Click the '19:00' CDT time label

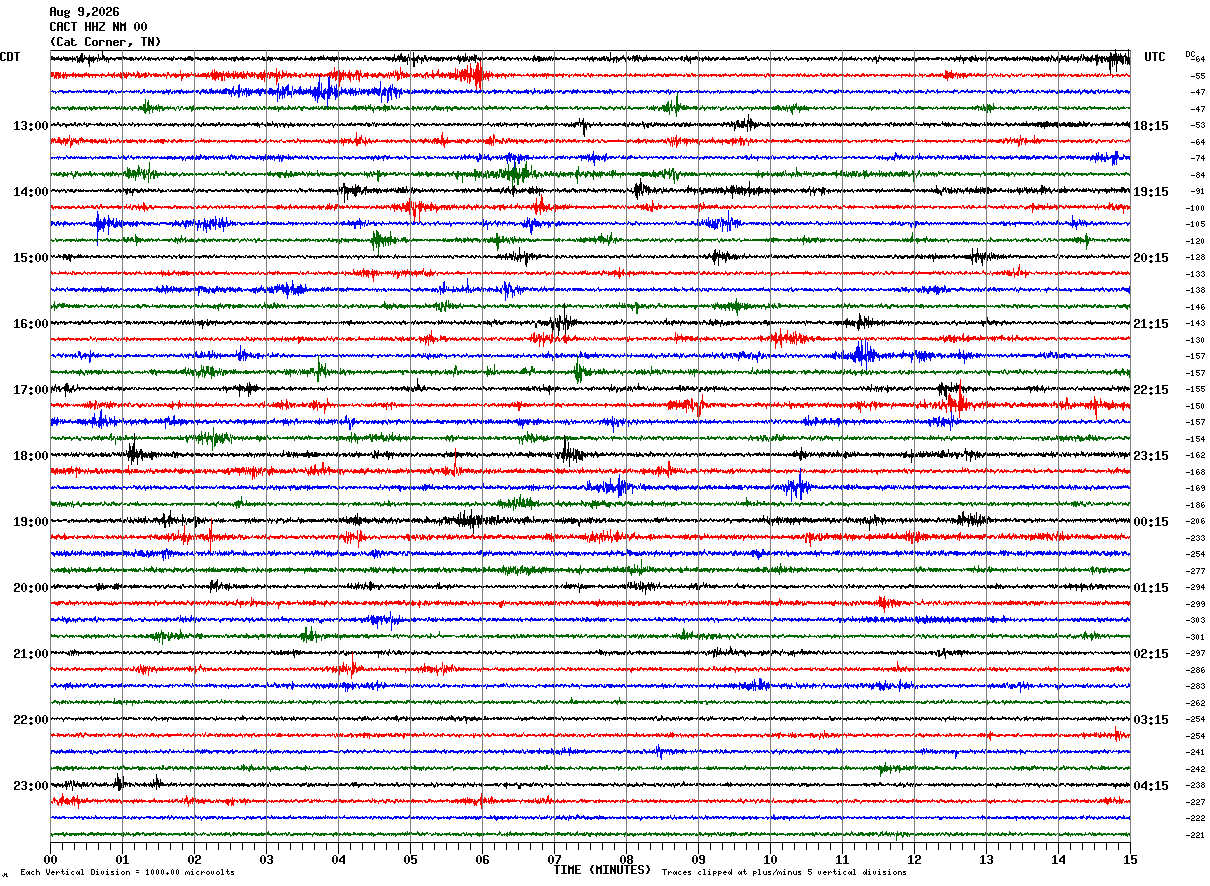click(x=30, y=522)
